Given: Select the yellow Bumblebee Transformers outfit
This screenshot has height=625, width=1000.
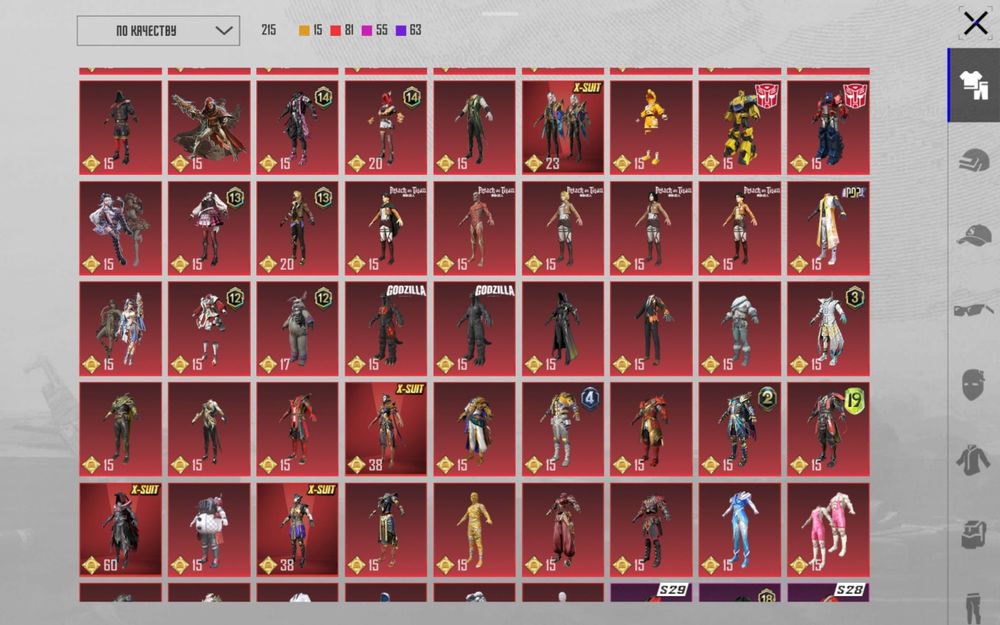Looking at the screenshot, I should (740, 128).
